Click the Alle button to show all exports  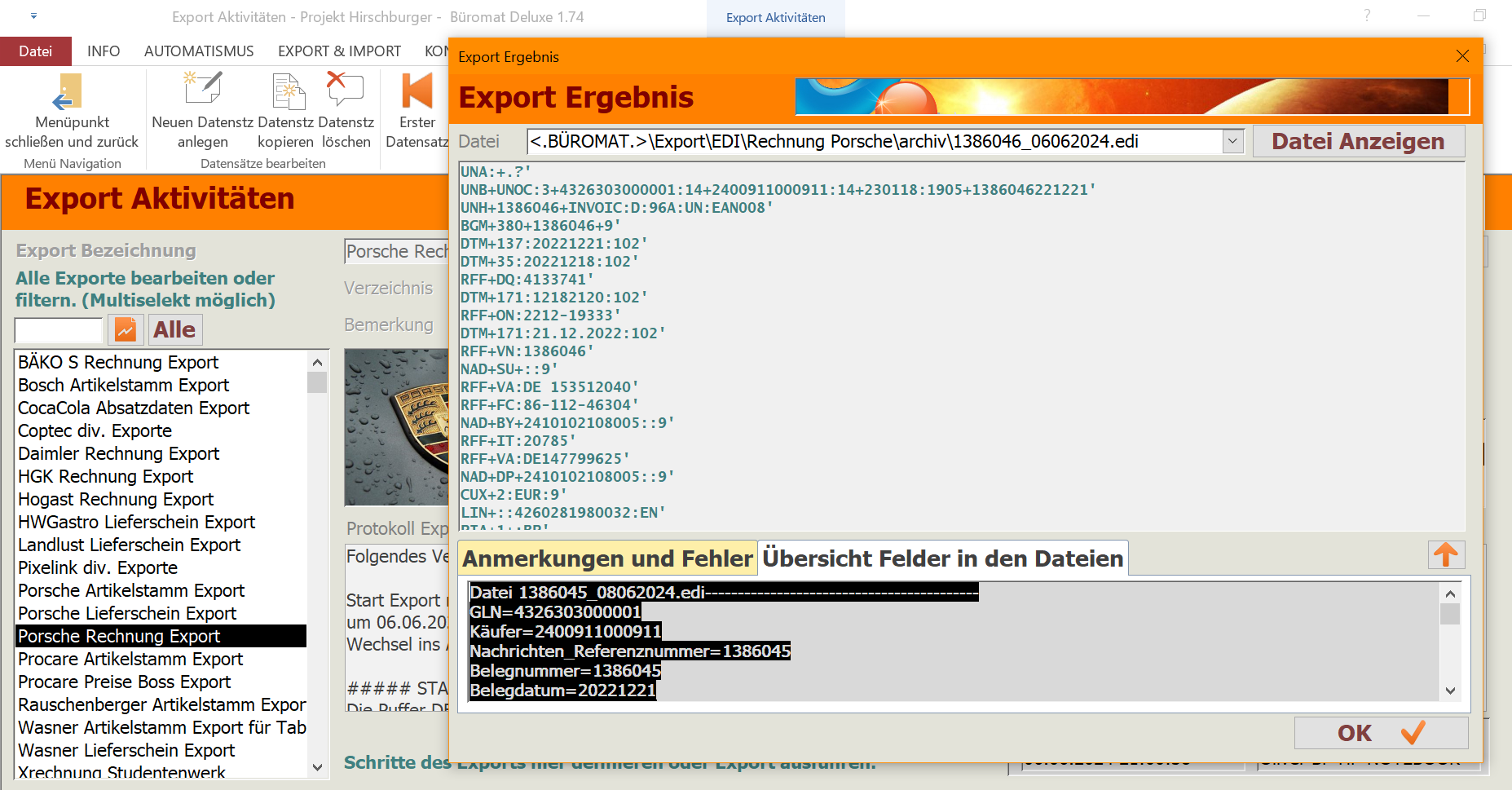174,330
